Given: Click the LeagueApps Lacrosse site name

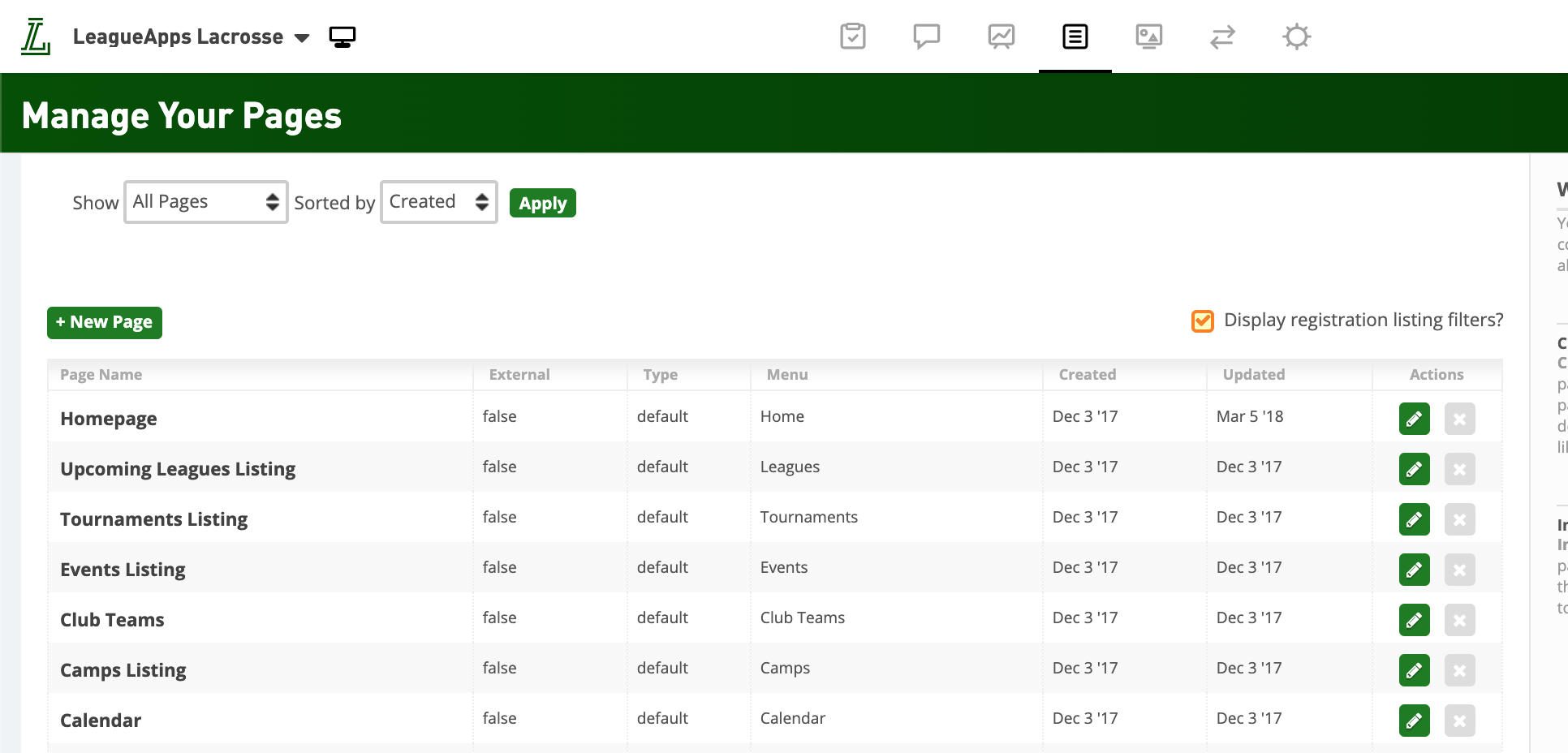Looking at the screenshot, I should coord(178,37).
